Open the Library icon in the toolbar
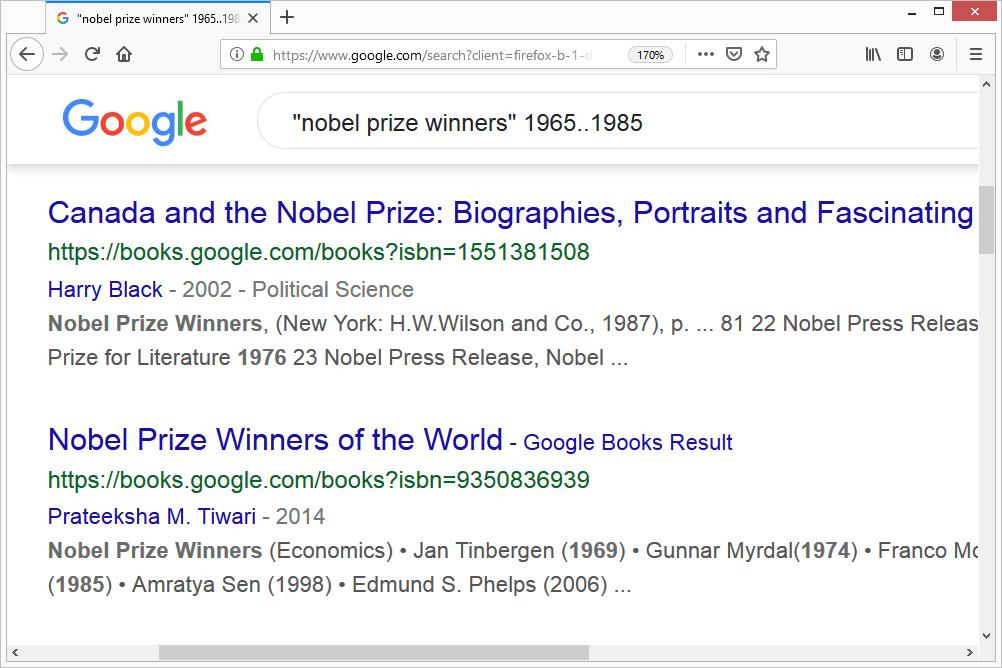The height and width of the screenshot is (668, 1002). [x=873, y=55]
